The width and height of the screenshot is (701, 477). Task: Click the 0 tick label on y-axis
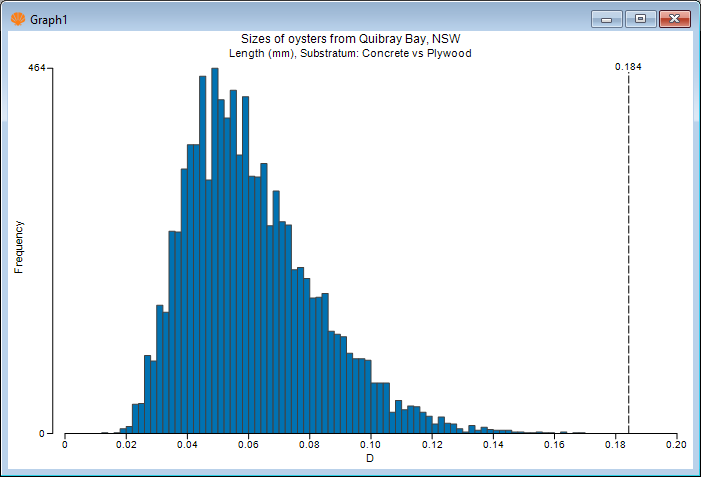[x=41, y=433]
